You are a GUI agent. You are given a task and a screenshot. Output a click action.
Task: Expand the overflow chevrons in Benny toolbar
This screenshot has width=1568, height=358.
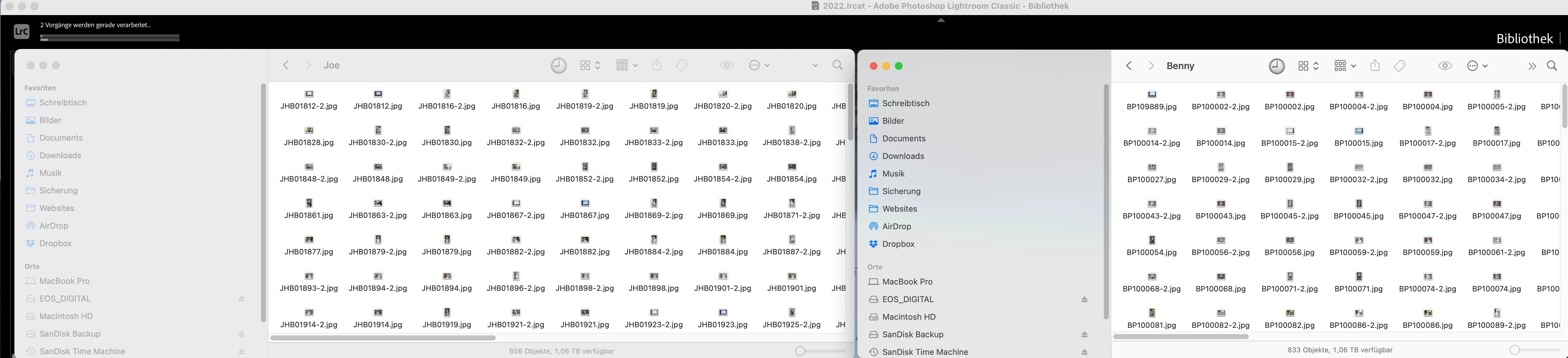[1532, 66]
